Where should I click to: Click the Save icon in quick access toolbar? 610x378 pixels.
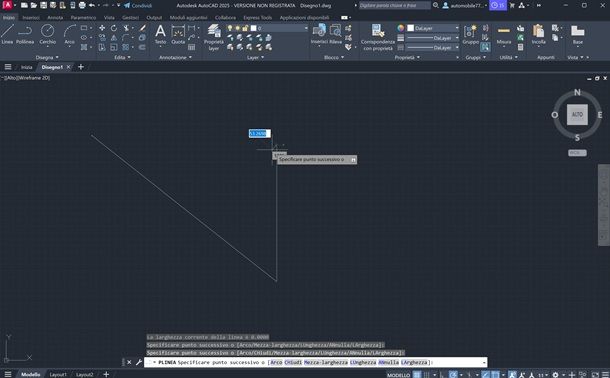44,5
